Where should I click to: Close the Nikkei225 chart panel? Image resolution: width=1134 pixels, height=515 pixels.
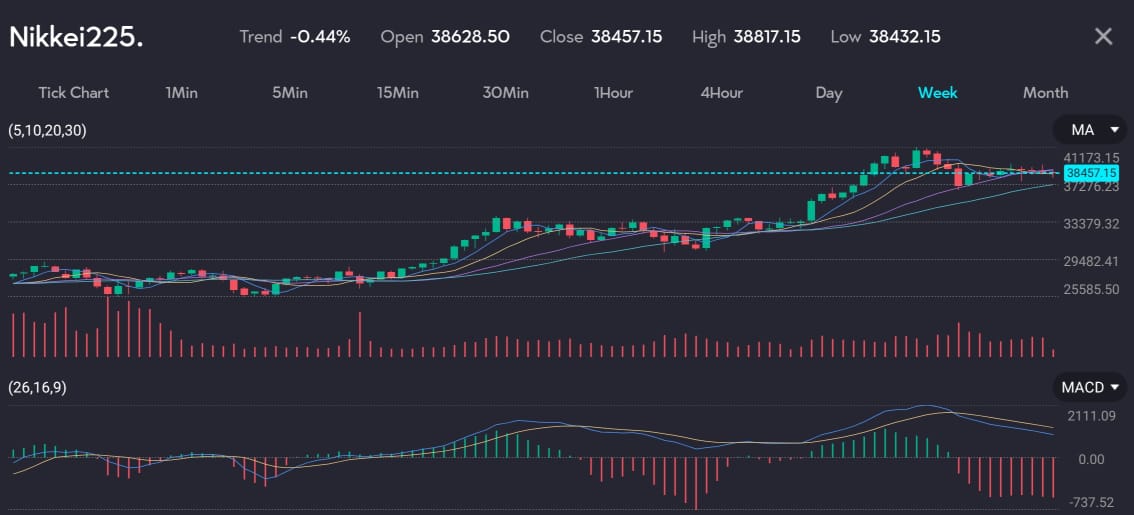pos(1103,36)
